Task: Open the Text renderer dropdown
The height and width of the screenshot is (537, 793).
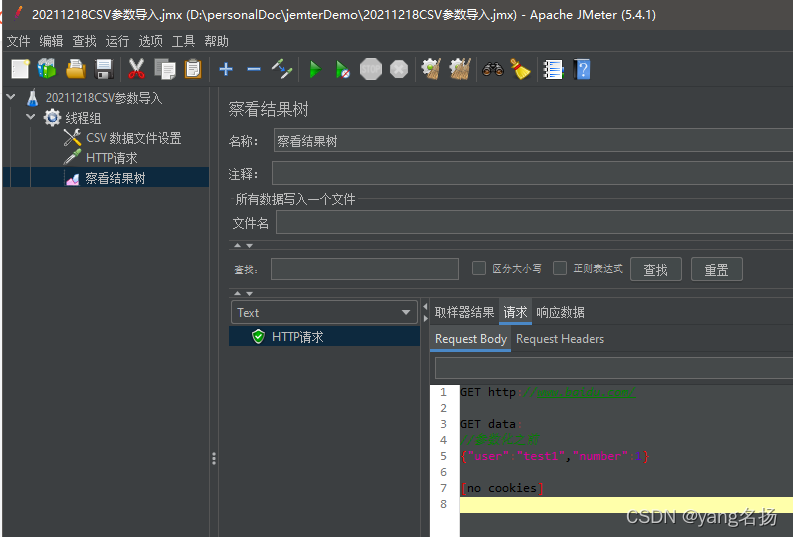Action: coord(324,313)
